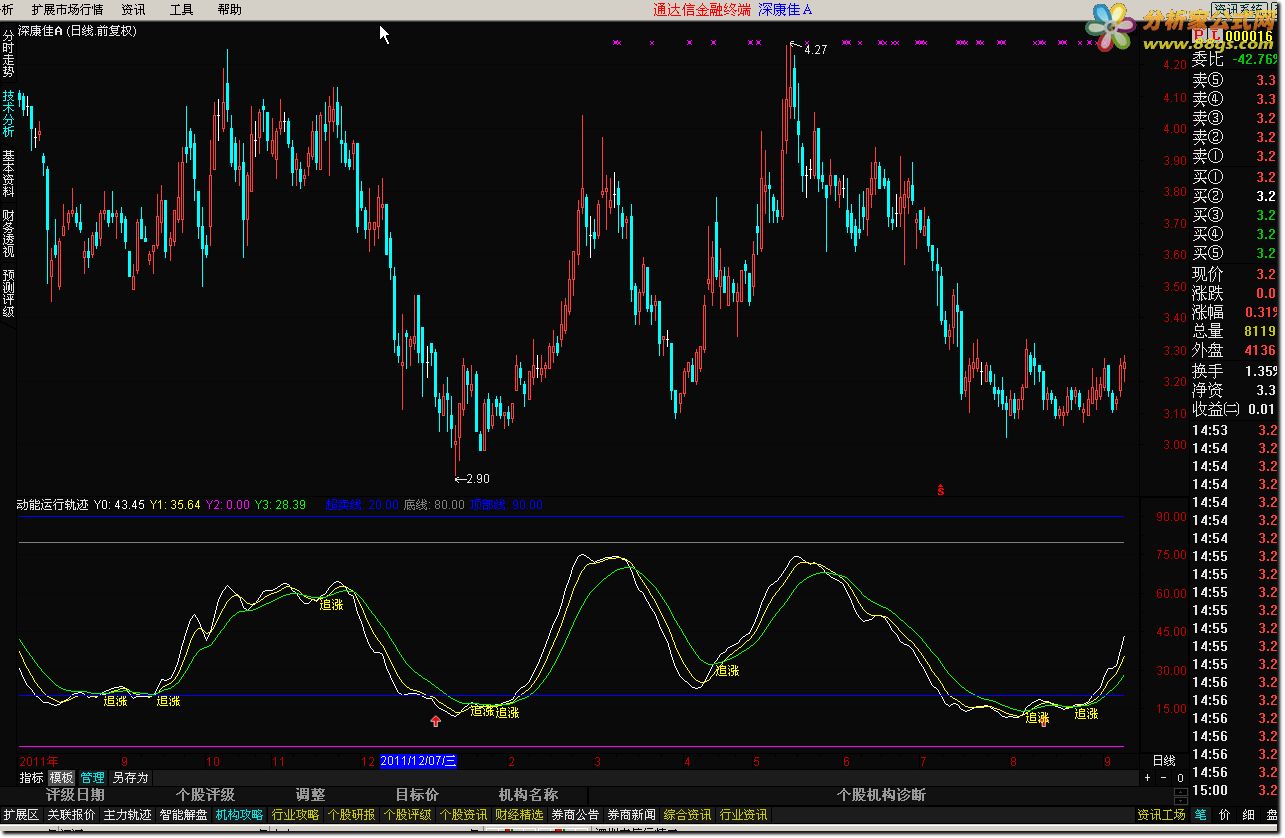Zoom out with the minus button
This screenshot has height=838, width=1285.
(x=1163, y=777)
